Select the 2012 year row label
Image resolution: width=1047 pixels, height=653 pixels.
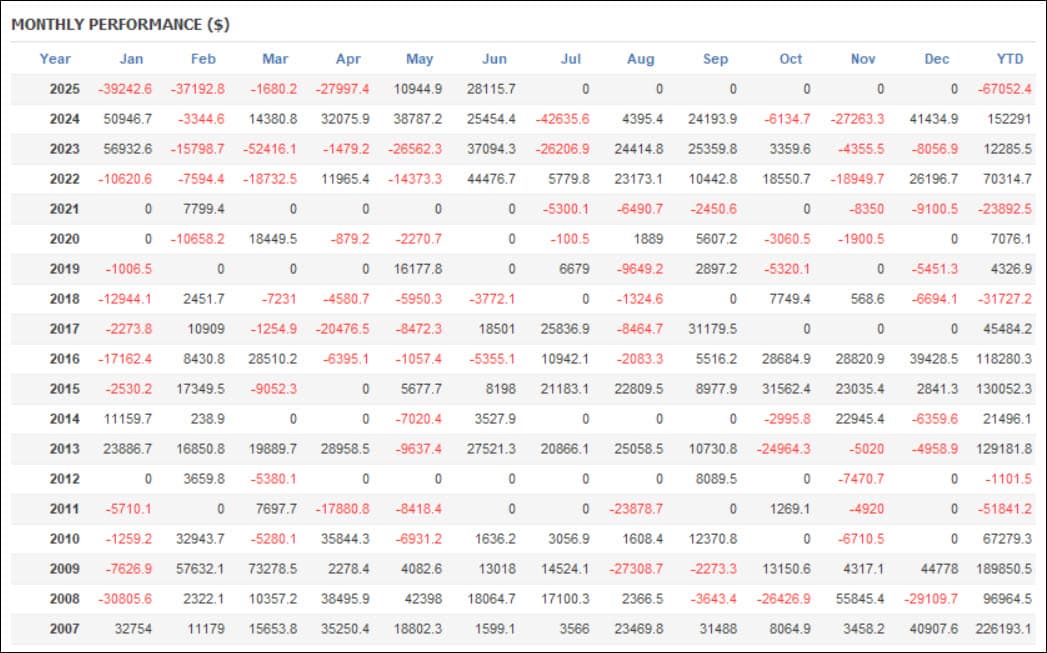pos(65,479)
